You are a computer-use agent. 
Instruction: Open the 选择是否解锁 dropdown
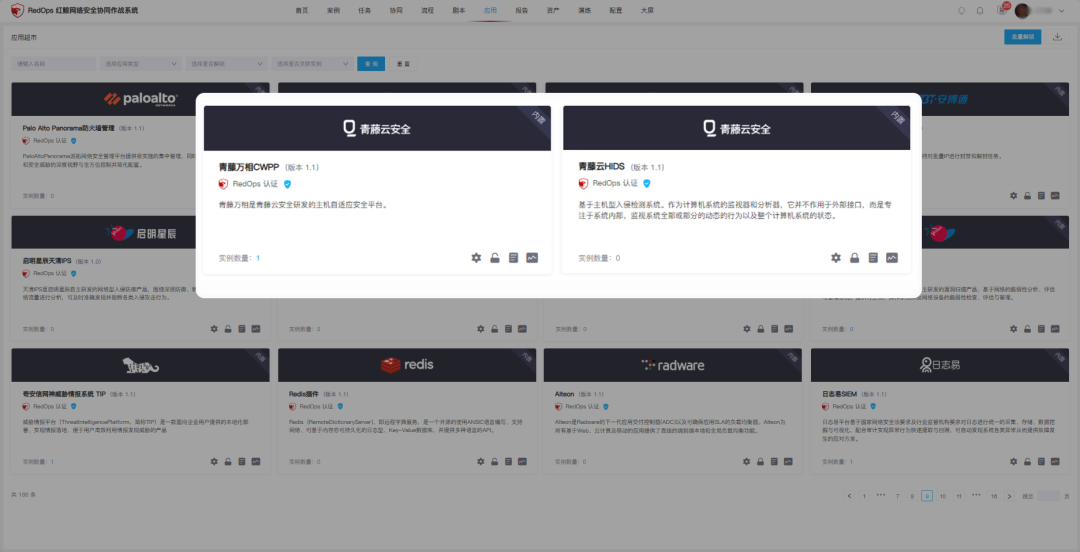pos(227,63)
